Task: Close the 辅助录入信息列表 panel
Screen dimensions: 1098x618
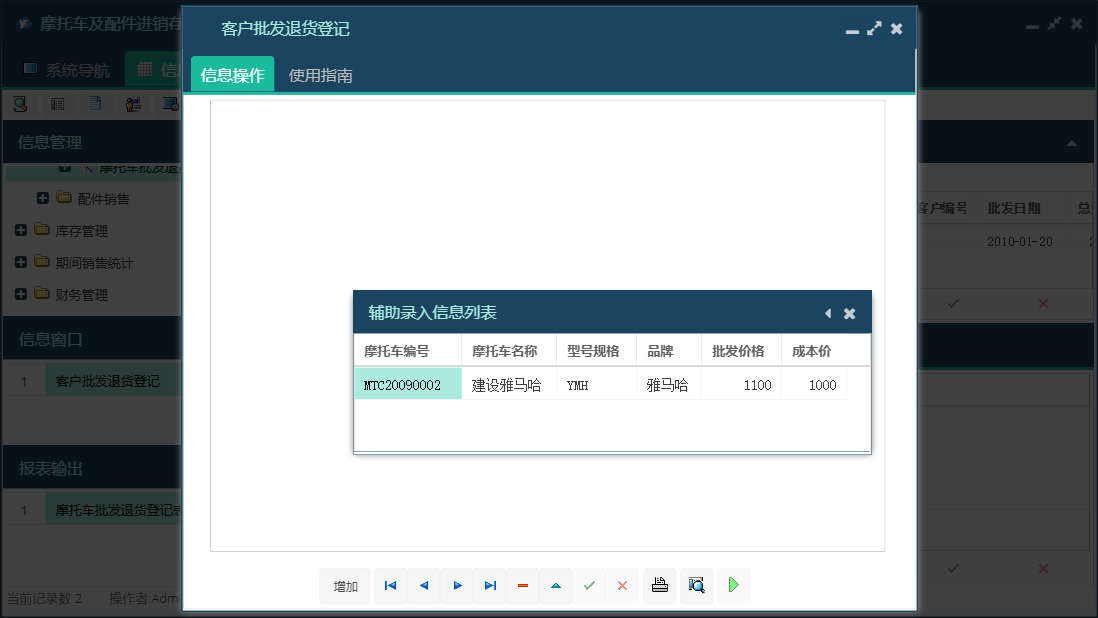Action: (x=849, y=313)
